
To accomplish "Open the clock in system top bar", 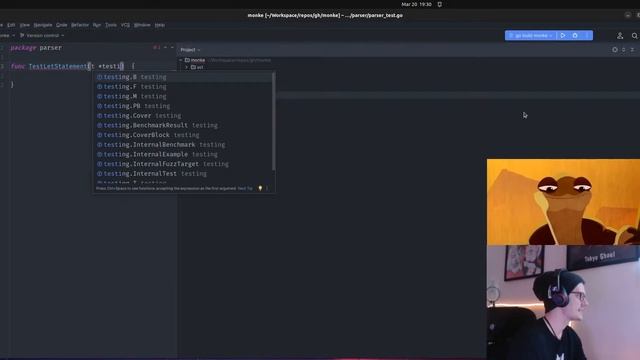I will [x=416, y=4].
